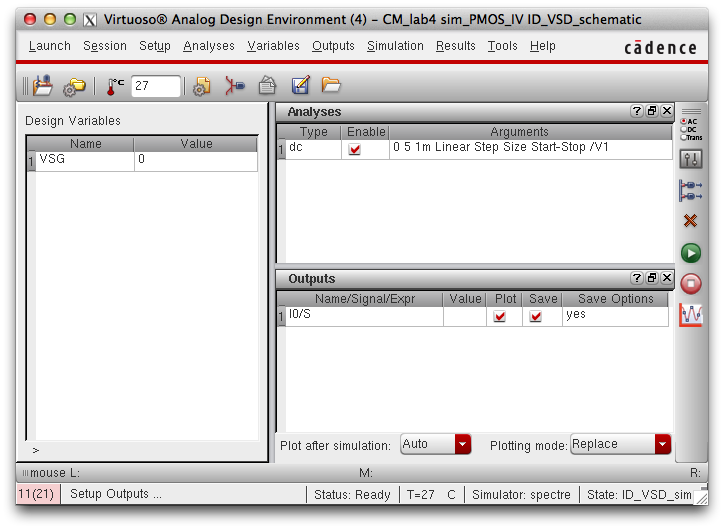Open the Variables menu
Viewport: 724px width, 529px height.
point(273,46)
